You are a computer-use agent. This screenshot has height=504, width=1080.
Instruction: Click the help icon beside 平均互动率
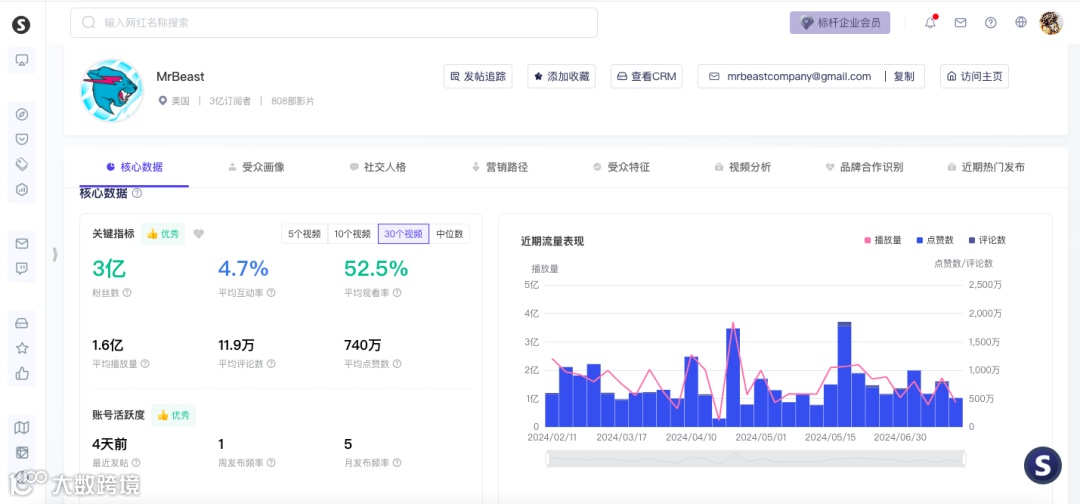(x=271, y=293)
